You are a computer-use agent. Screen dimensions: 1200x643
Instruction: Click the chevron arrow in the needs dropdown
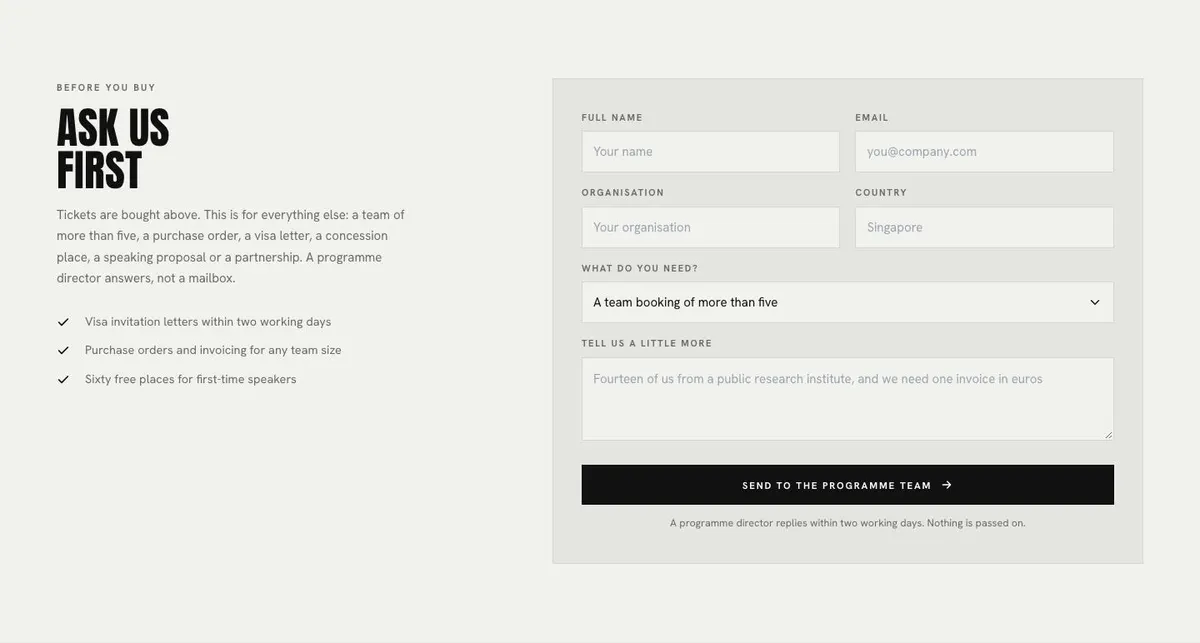[1095, 302]
